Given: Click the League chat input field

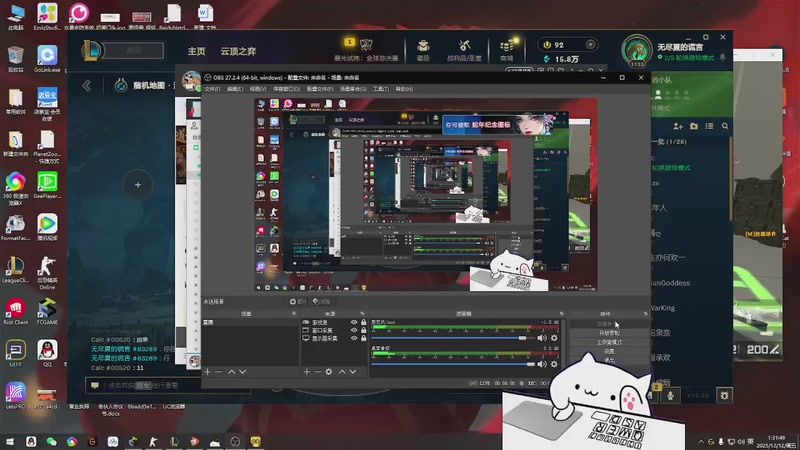Looking at the screenshot, I should click(x=168, y=385).
